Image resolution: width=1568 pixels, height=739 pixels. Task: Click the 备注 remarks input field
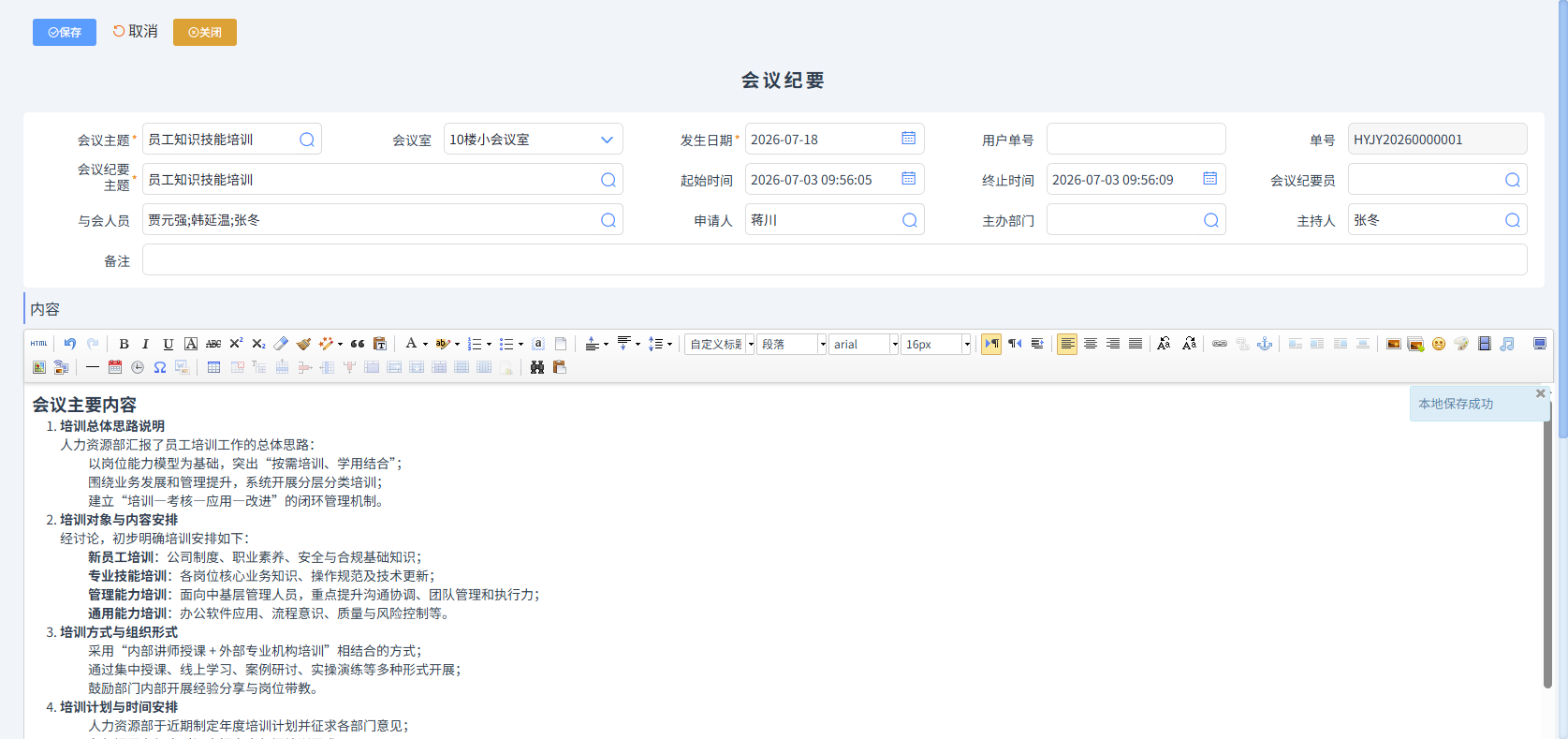click(835, 260)
